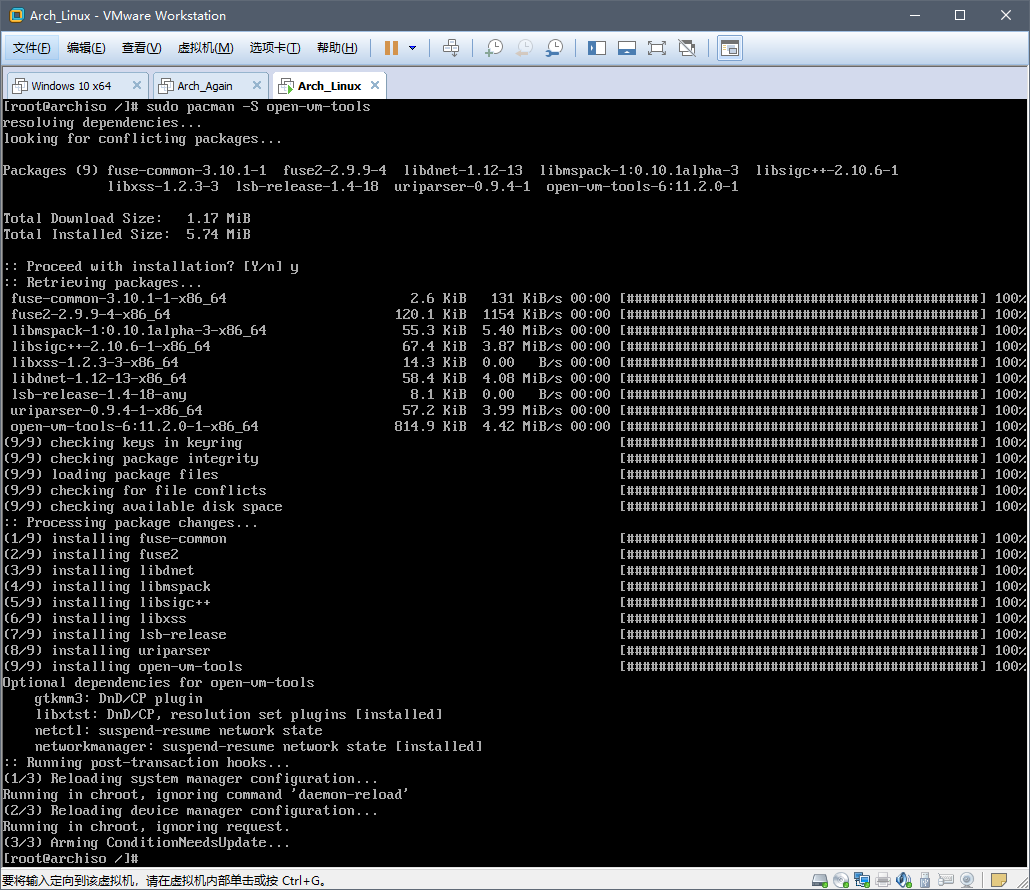The height and width of the screenshot is (890, 1030).
Task: Enter full screen mode icon
Action: (x=657, y=48)
